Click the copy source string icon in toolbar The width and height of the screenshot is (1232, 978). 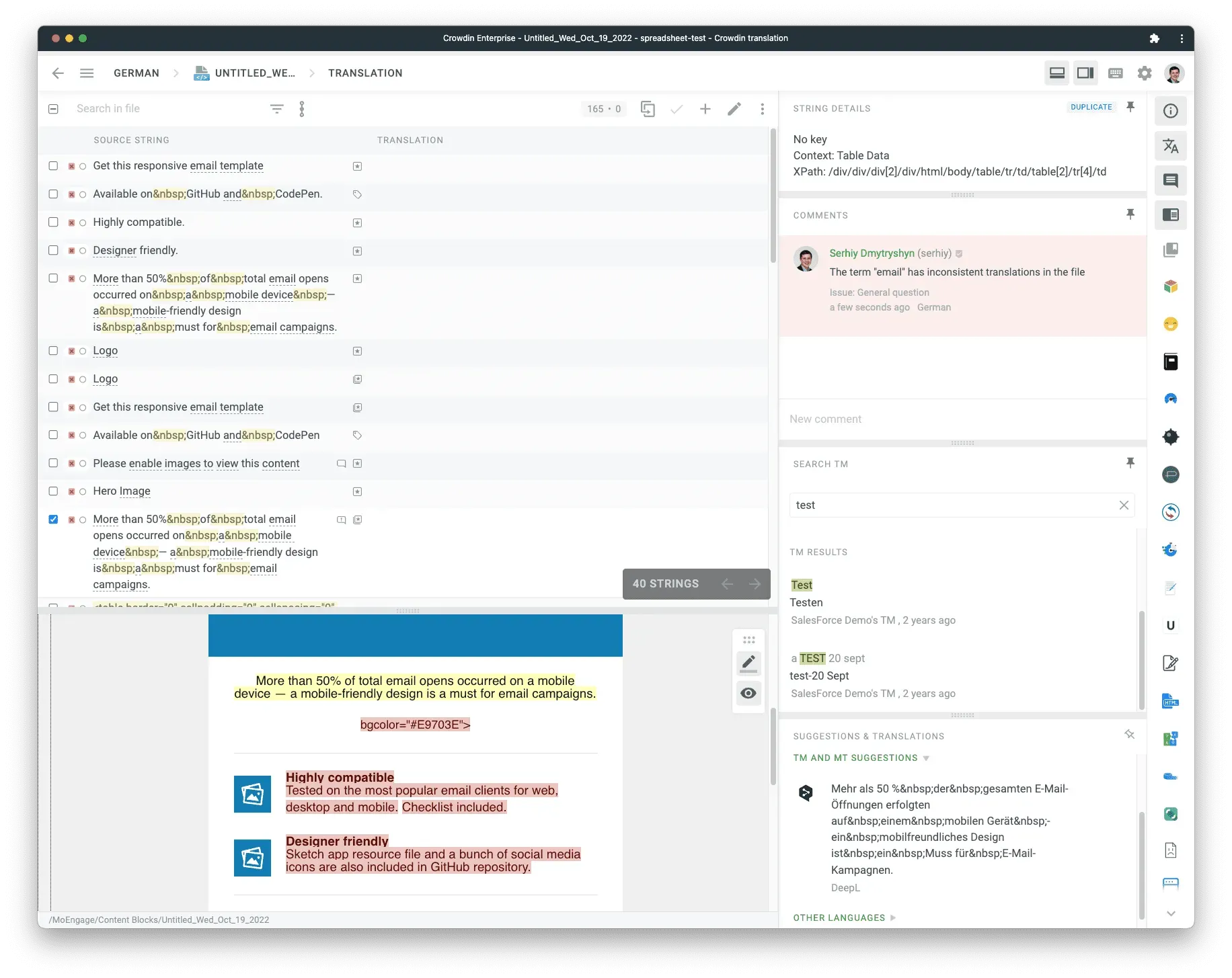click(648, 108)
